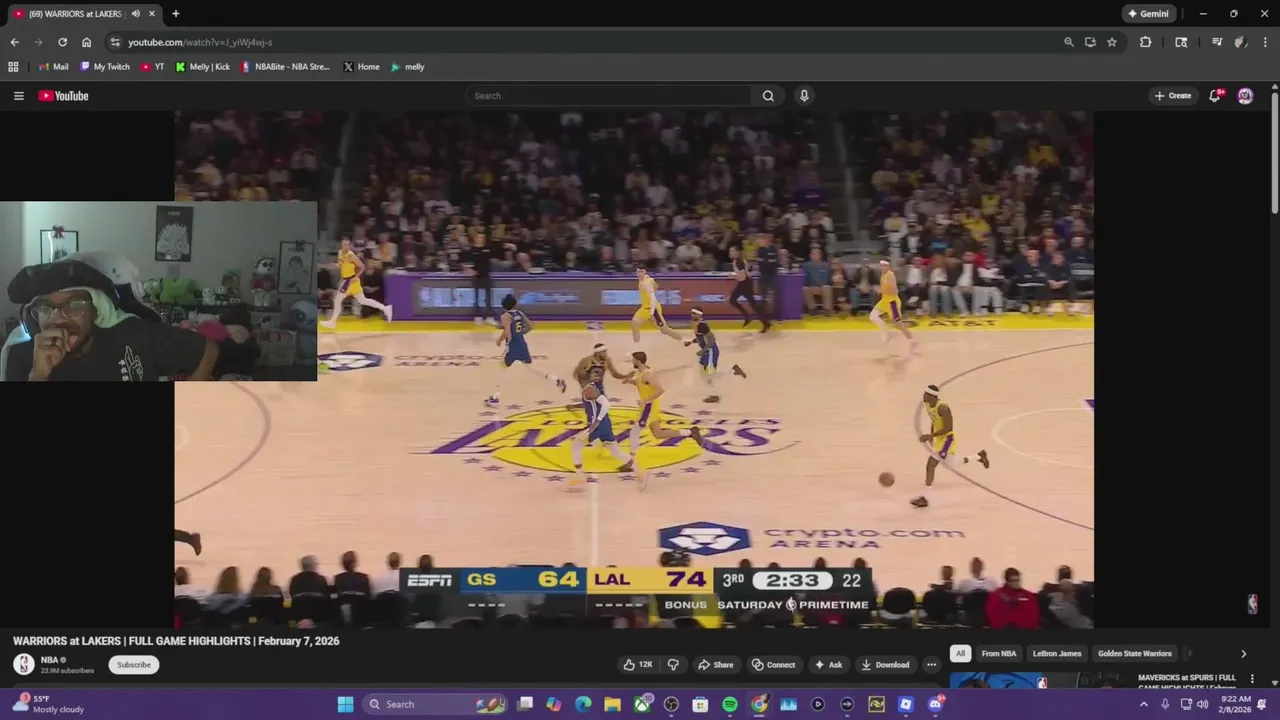Image resolution: width=1280 pixels, height=720 pixels.
Task: Select the LeBron James filter chip
Action: [x=1057, y=653]
